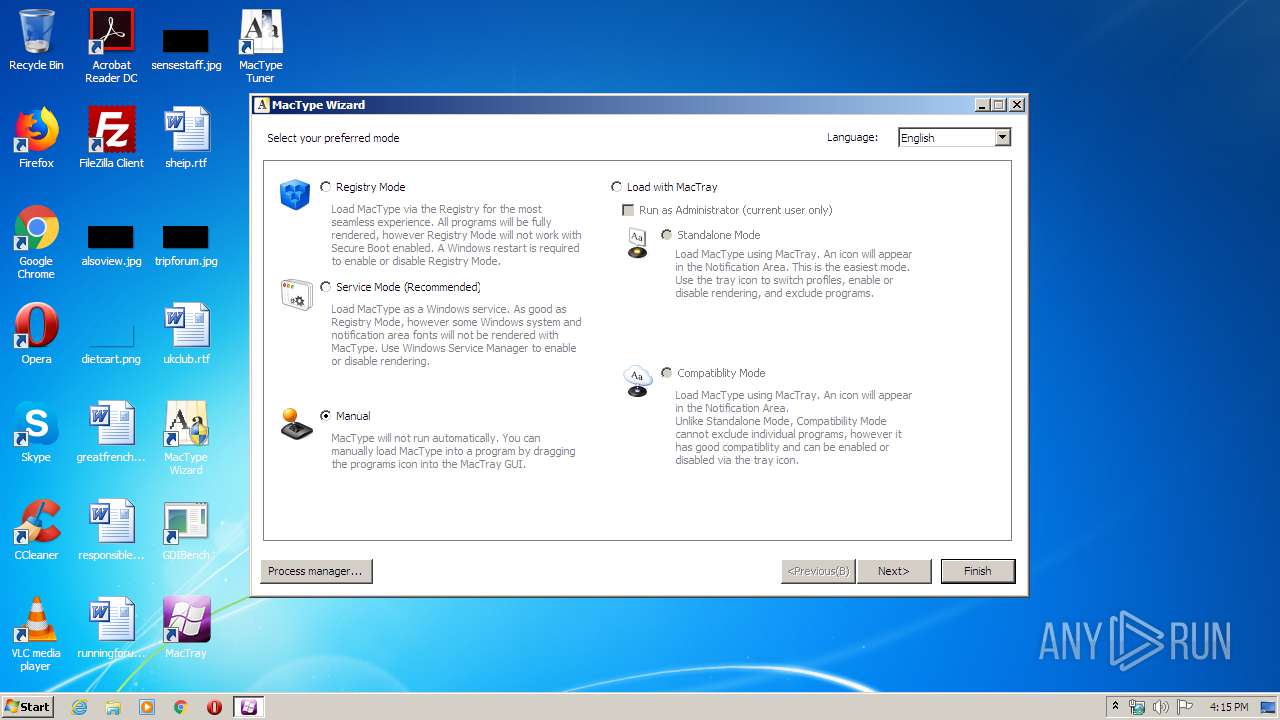Click the Finish button

[978, 571]
